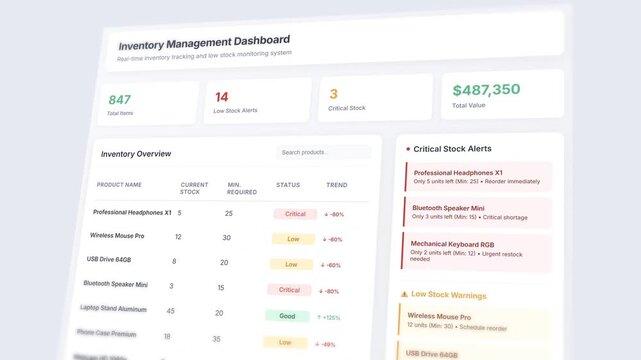Click Good badge for Laptop Stand Aluminum
This screenshot has height=360, width=641.
287,316
